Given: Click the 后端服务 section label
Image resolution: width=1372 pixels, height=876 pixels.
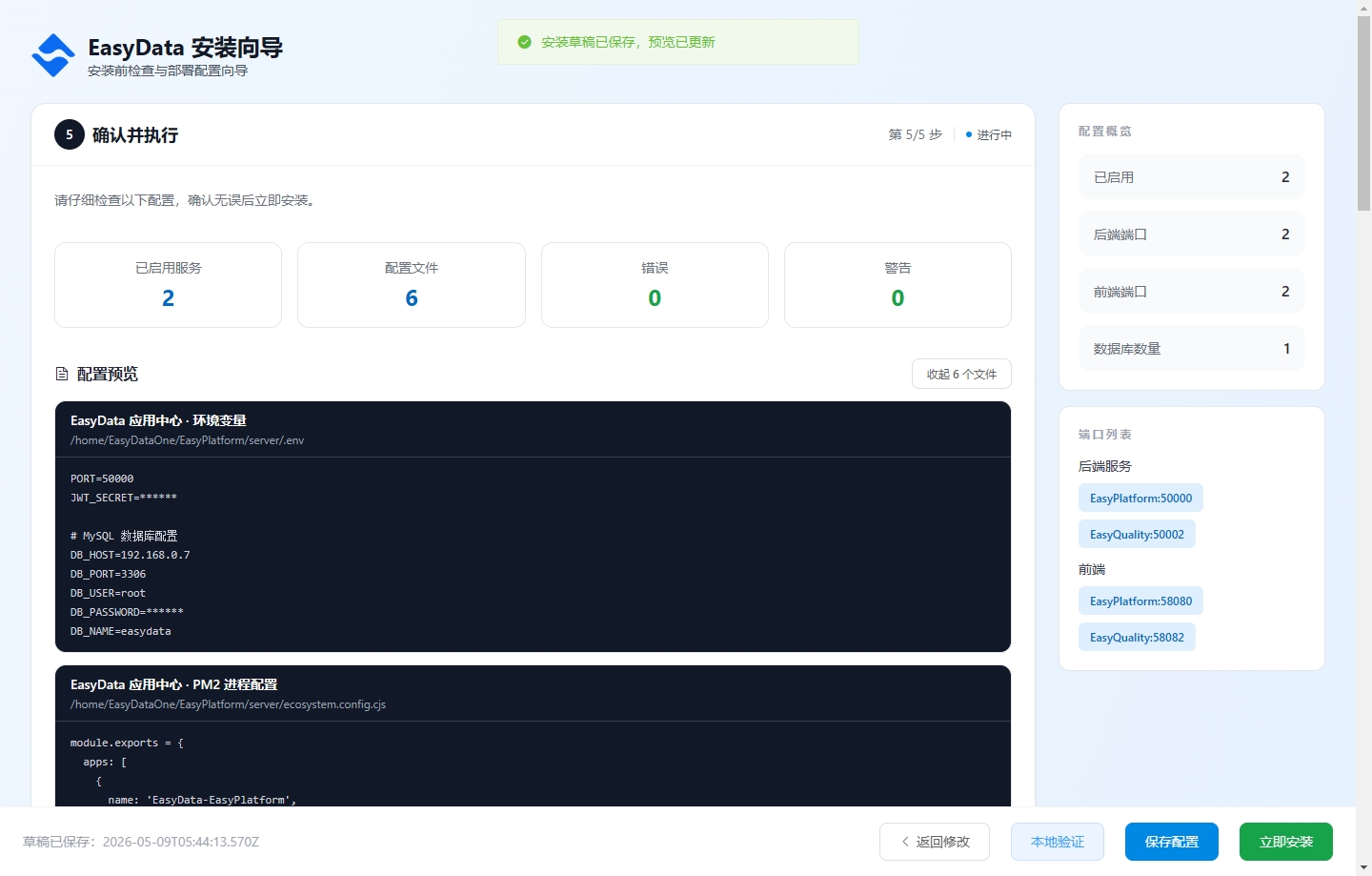Looking at the screenshot, I should coord(1105,466).
